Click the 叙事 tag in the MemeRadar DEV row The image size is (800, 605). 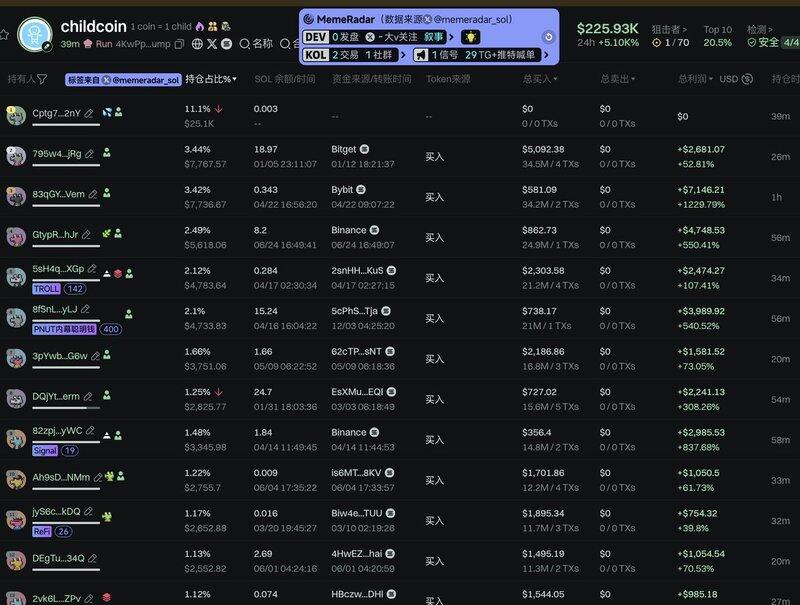tap(434, 37)
